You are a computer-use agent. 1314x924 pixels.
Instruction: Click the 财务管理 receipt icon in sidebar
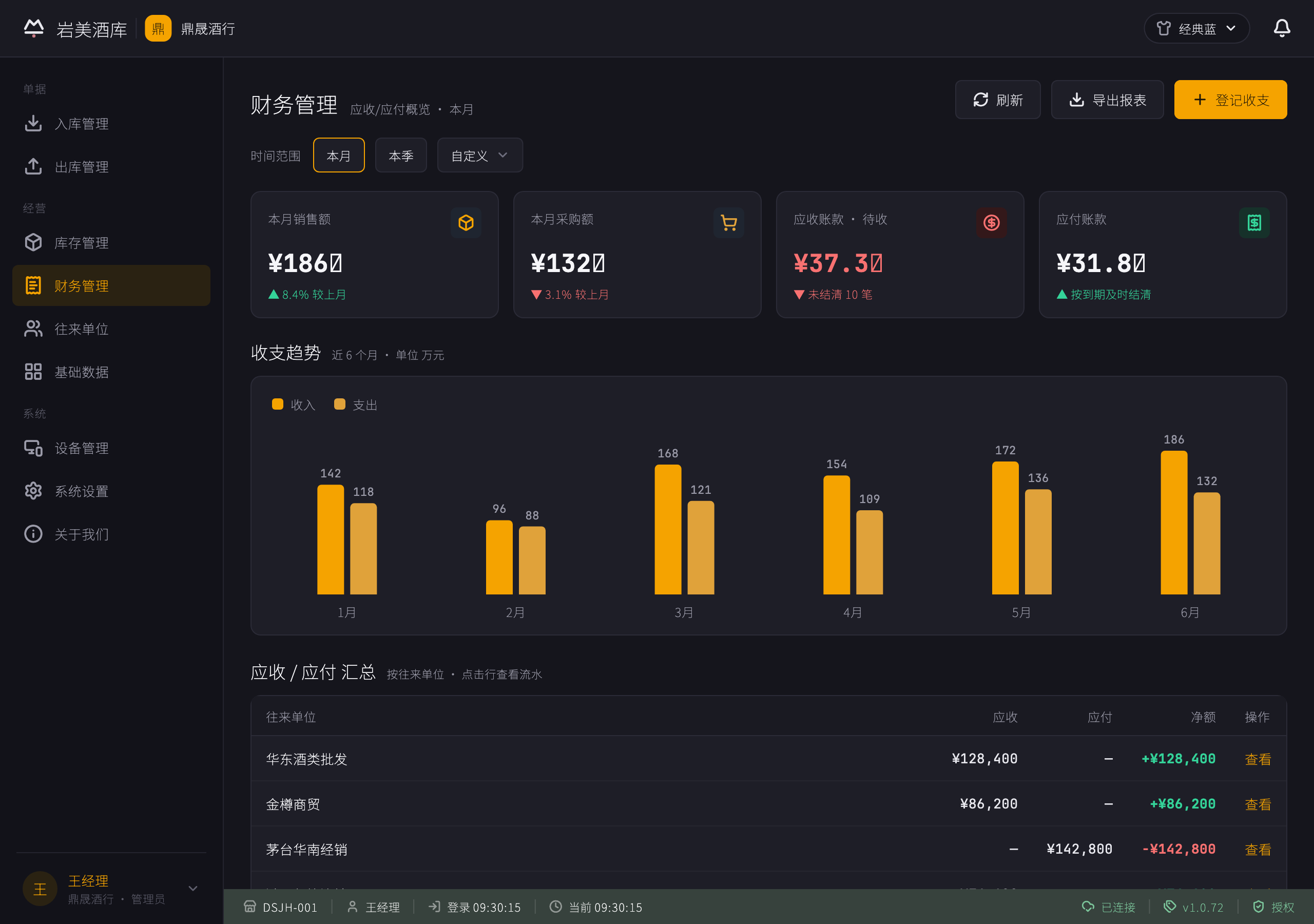tap(33, 285)
